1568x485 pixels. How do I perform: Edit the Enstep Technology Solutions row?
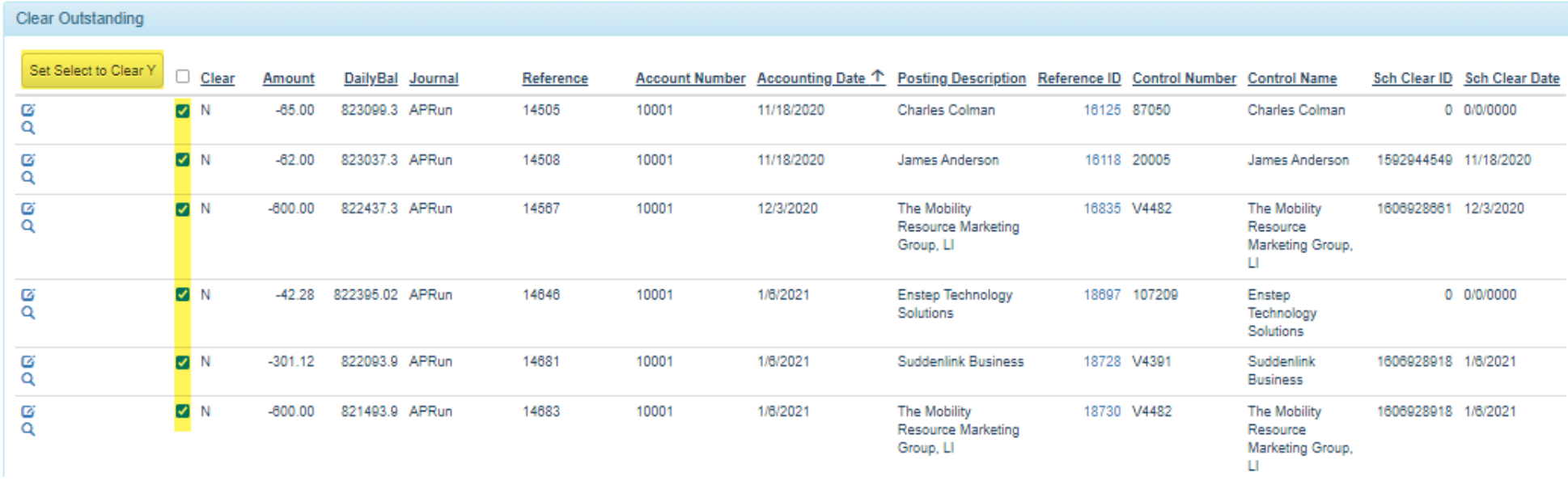[x=28, y=295]
